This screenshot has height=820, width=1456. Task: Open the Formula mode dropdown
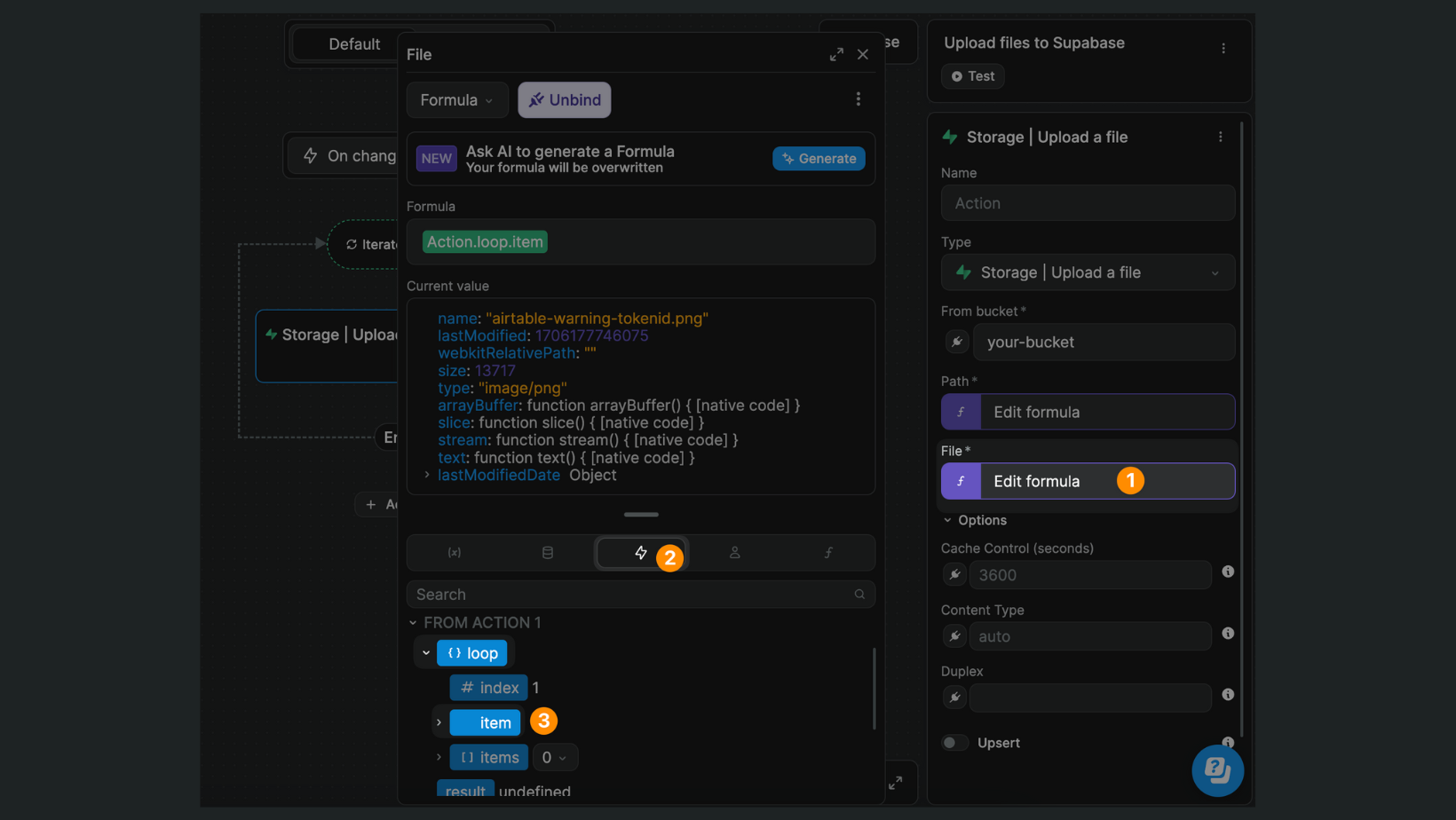456,100
